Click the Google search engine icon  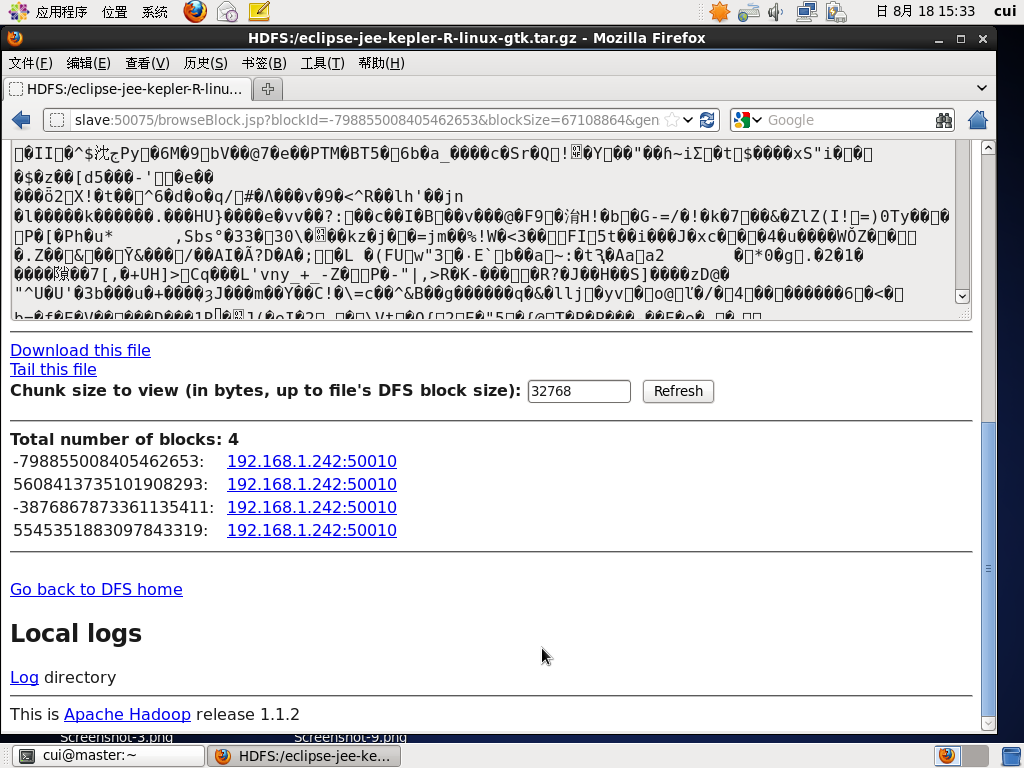pyautogui.click(x=741, y=120)
